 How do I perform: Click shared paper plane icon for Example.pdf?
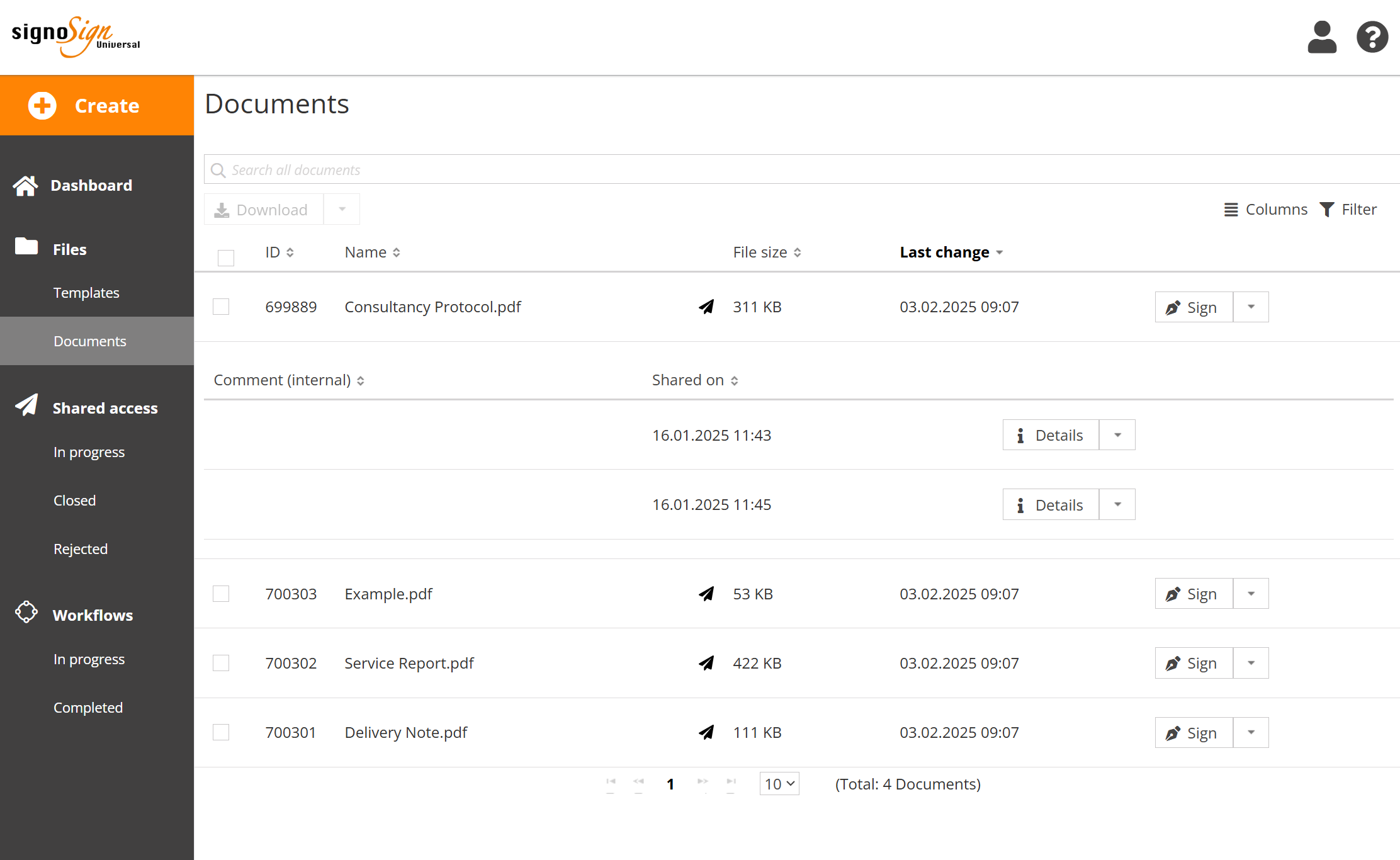[x=706, y=594]
